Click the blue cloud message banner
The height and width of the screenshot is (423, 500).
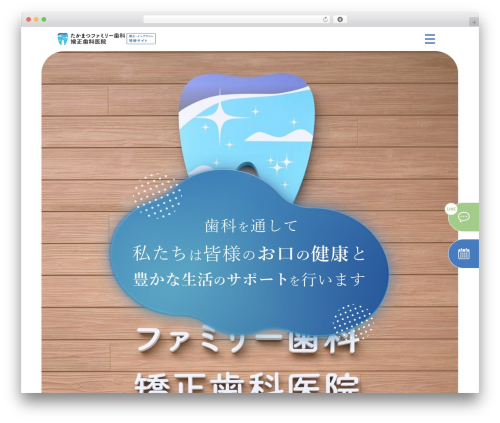249,253
